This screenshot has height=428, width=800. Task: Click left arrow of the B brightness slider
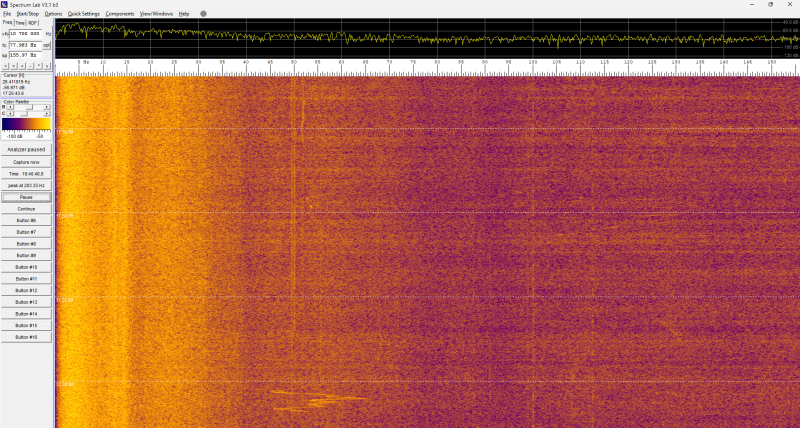pyautogui.click(x=10, y=107)
